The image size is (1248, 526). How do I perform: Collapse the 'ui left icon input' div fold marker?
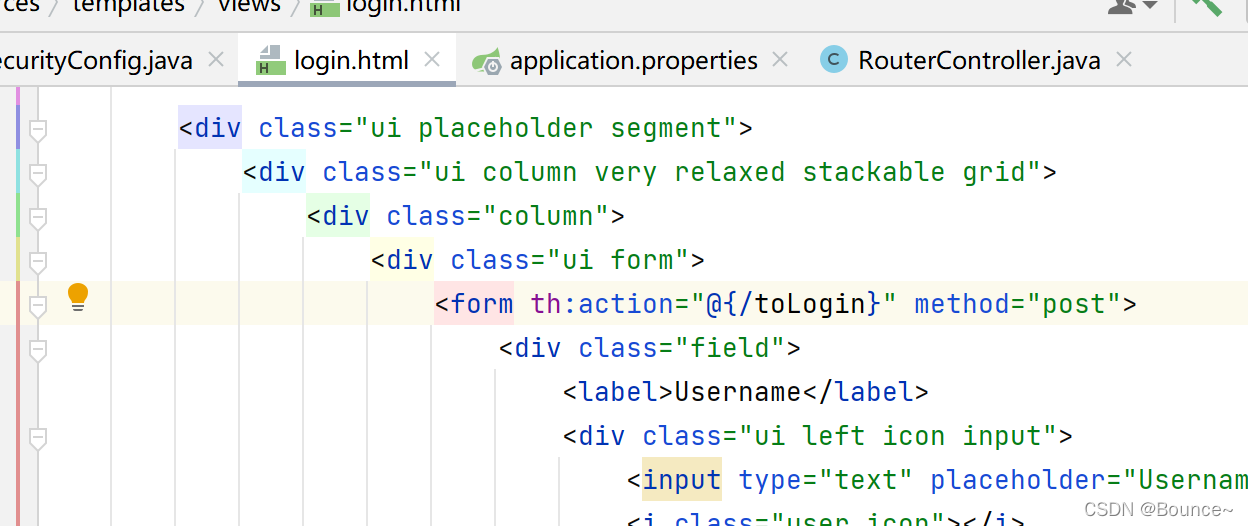click(38, 437)
